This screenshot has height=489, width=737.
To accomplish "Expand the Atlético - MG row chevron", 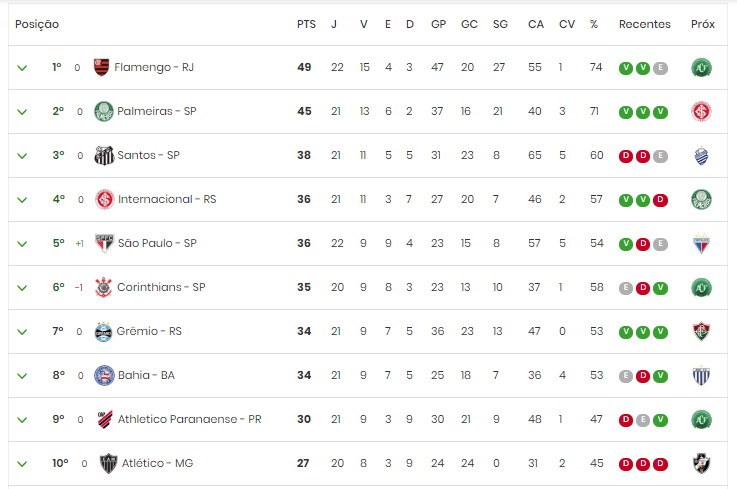I will coord(22,464).
